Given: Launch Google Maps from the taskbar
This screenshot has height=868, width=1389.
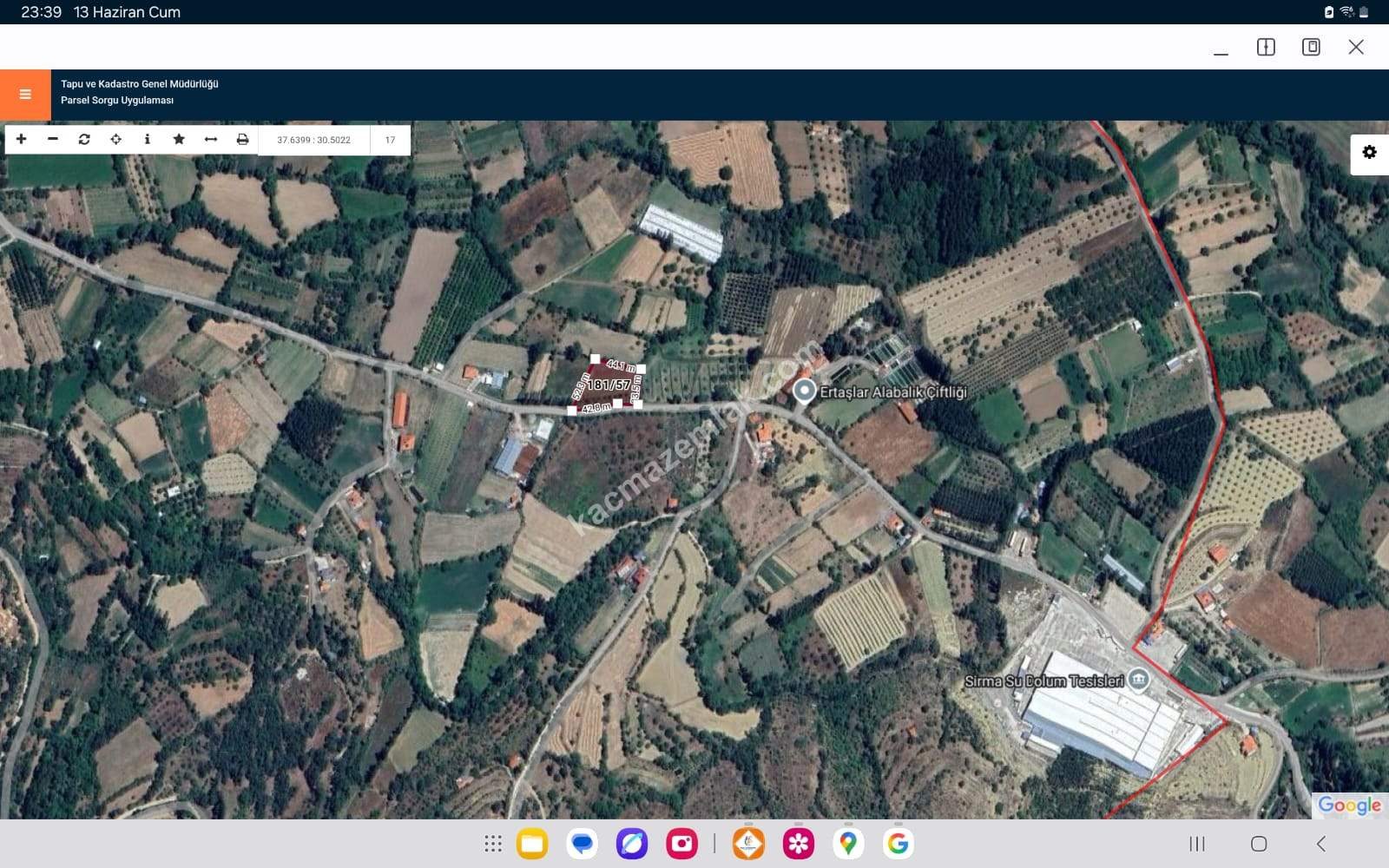Looking at the screenshot, I should click(x=848, y=844).
